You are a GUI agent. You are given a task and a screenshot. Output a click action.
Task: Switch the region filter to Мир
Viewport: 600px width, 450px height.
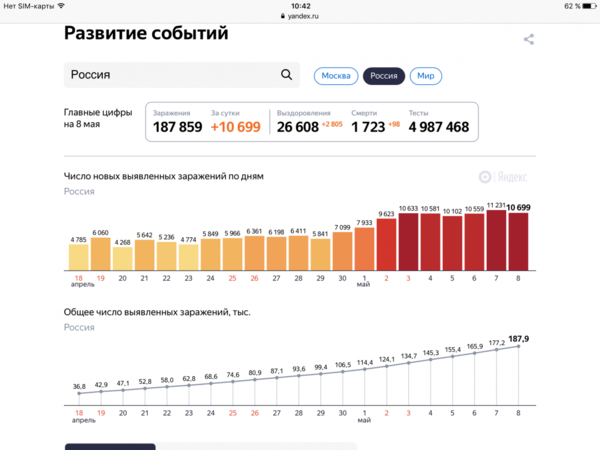pos(426,76)
